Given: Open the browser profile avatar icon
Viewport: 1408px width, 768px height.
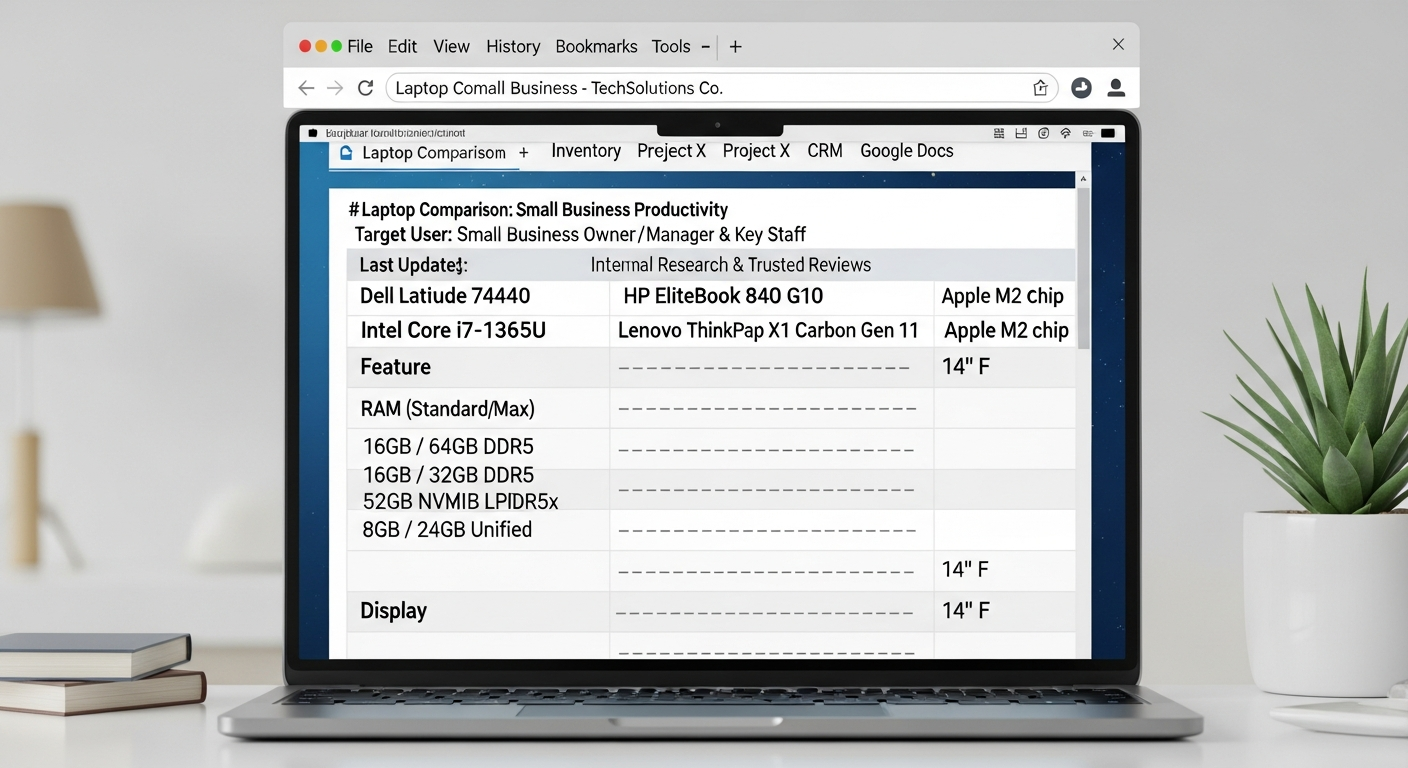Looking at the screenshot, I should click(1116, 88).
